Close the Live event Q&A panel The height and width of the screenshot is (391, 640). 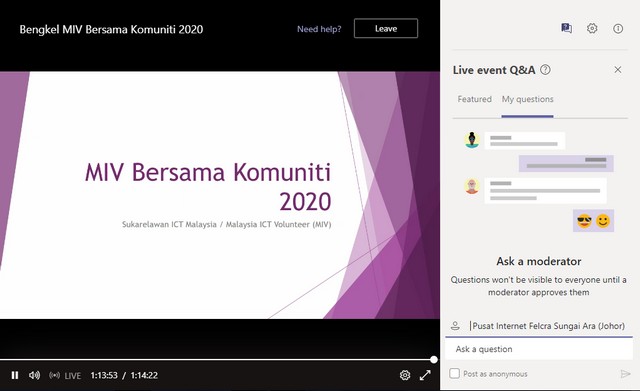pos(618,70)
